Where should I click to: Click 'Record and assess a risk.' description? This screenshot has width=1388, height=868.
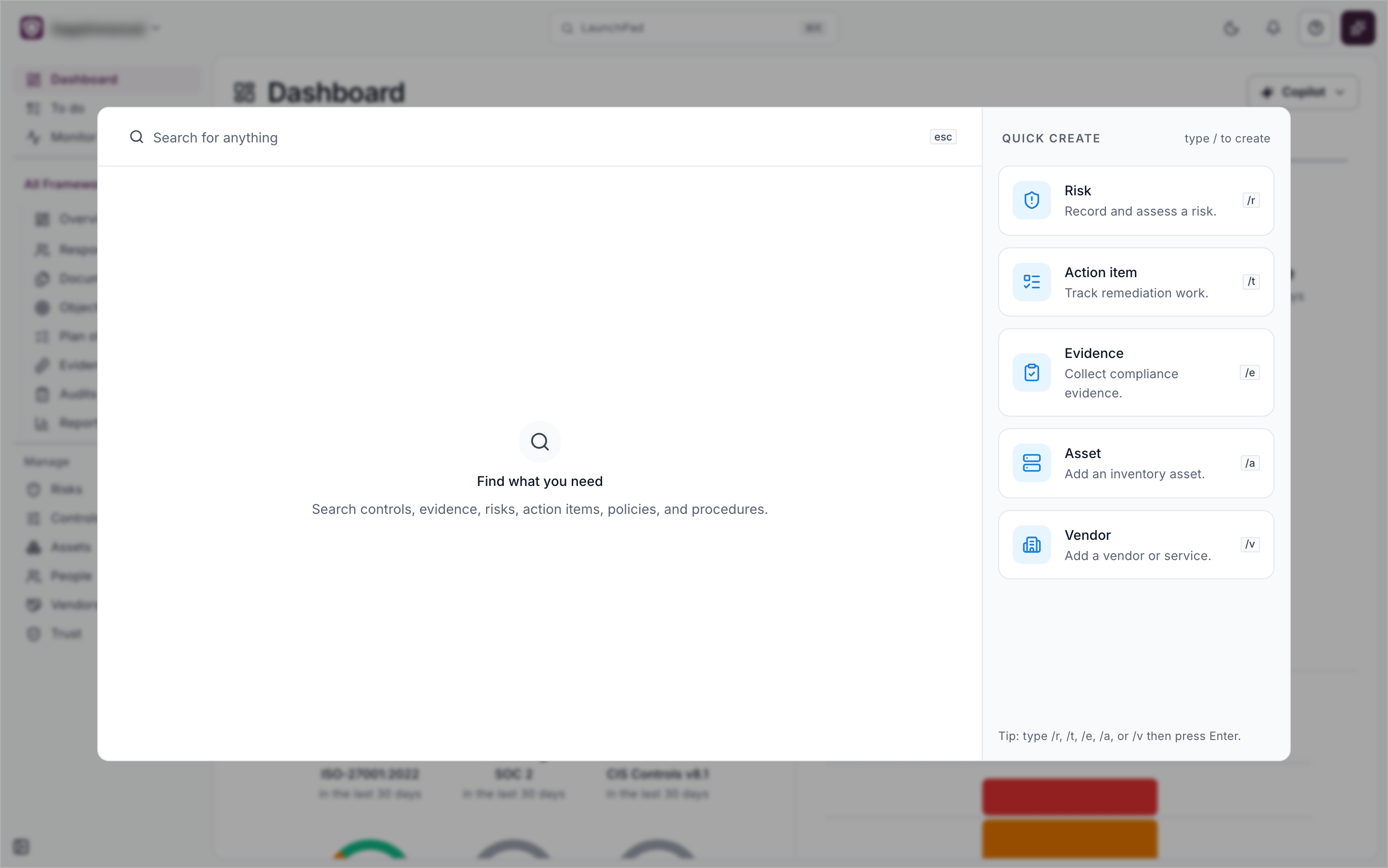coord(1140,211)
